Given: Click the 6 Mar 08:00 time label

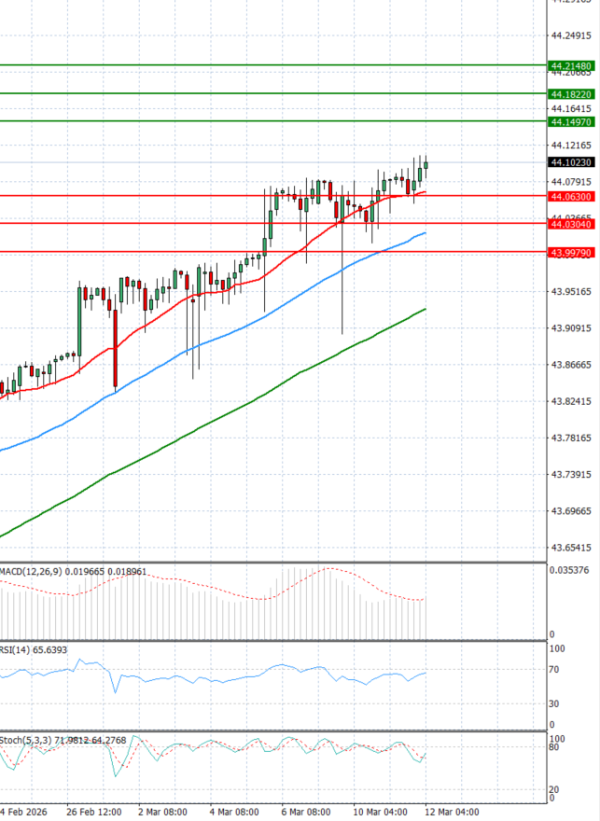Looking at the screenshot, I should click(x=306, y=811).
